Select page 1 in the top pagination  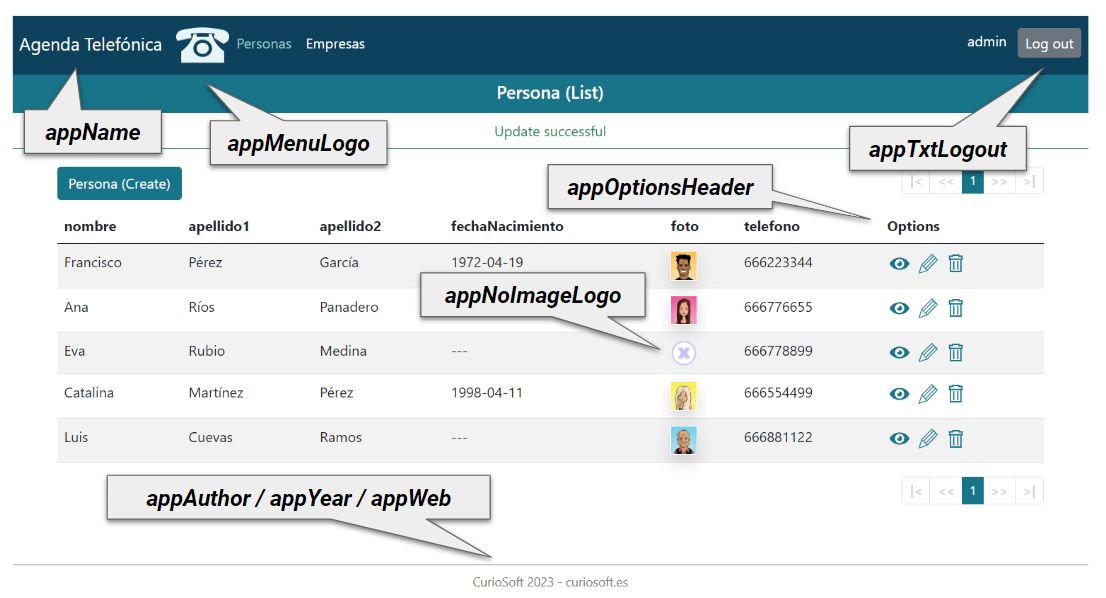click(x=972, y=181)
